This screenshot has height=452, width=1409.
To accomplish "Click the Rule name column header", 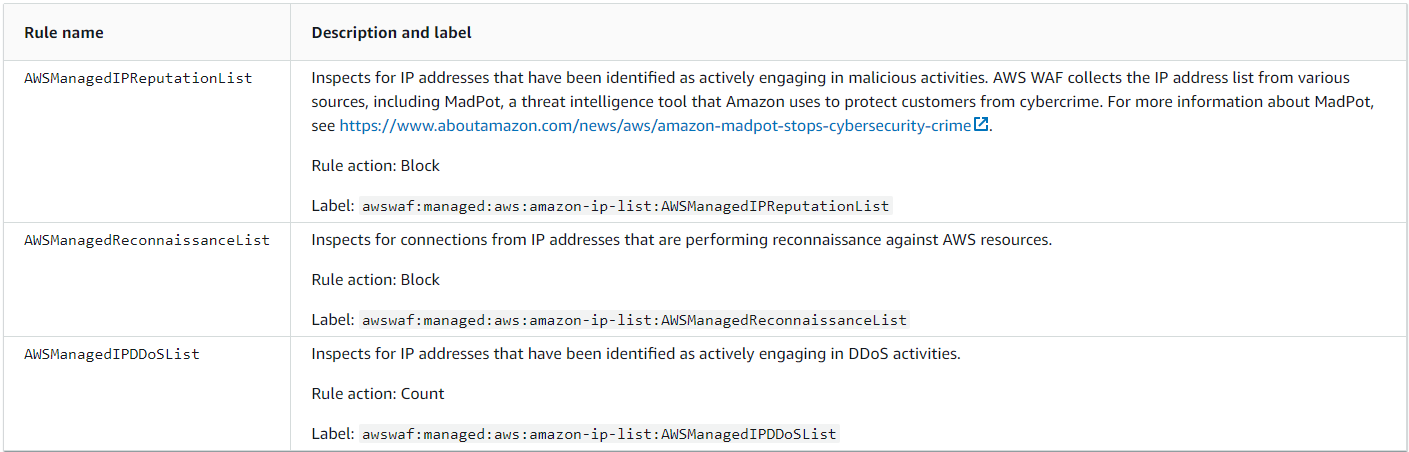I will (x=64, y=33).
